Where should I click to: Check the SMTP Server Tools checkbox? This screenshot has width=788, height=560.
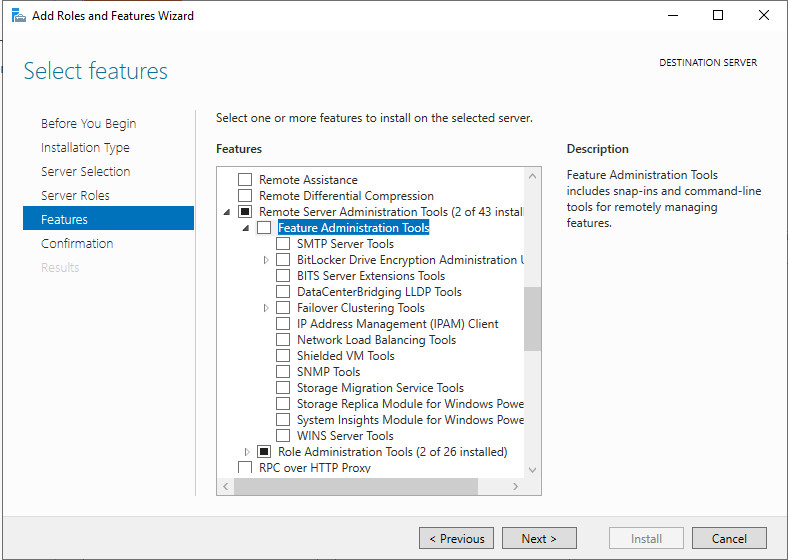[283, 244]
